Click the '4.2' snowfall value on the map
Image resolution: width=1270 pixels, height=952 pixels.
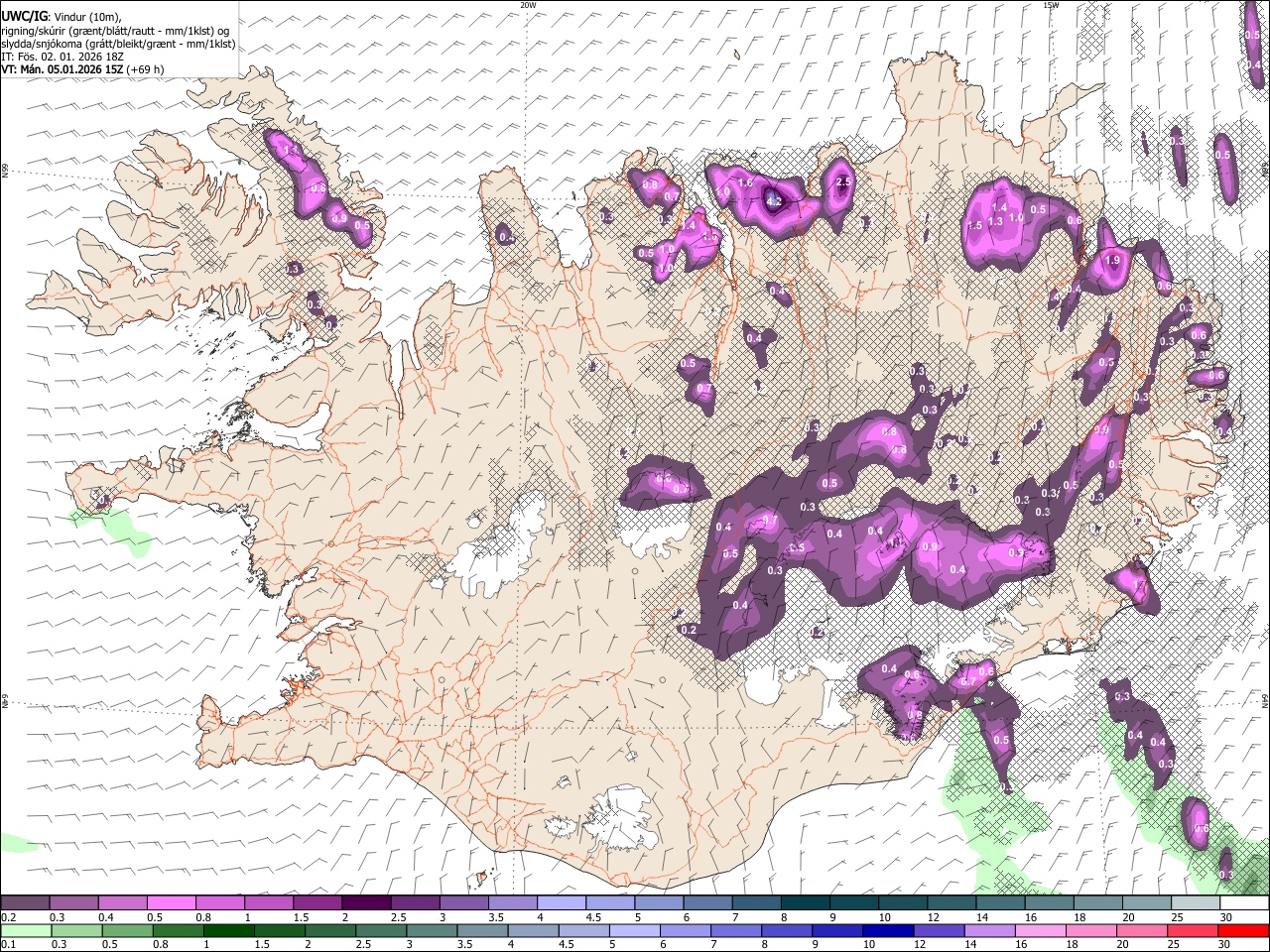click(x=775, y=200)
